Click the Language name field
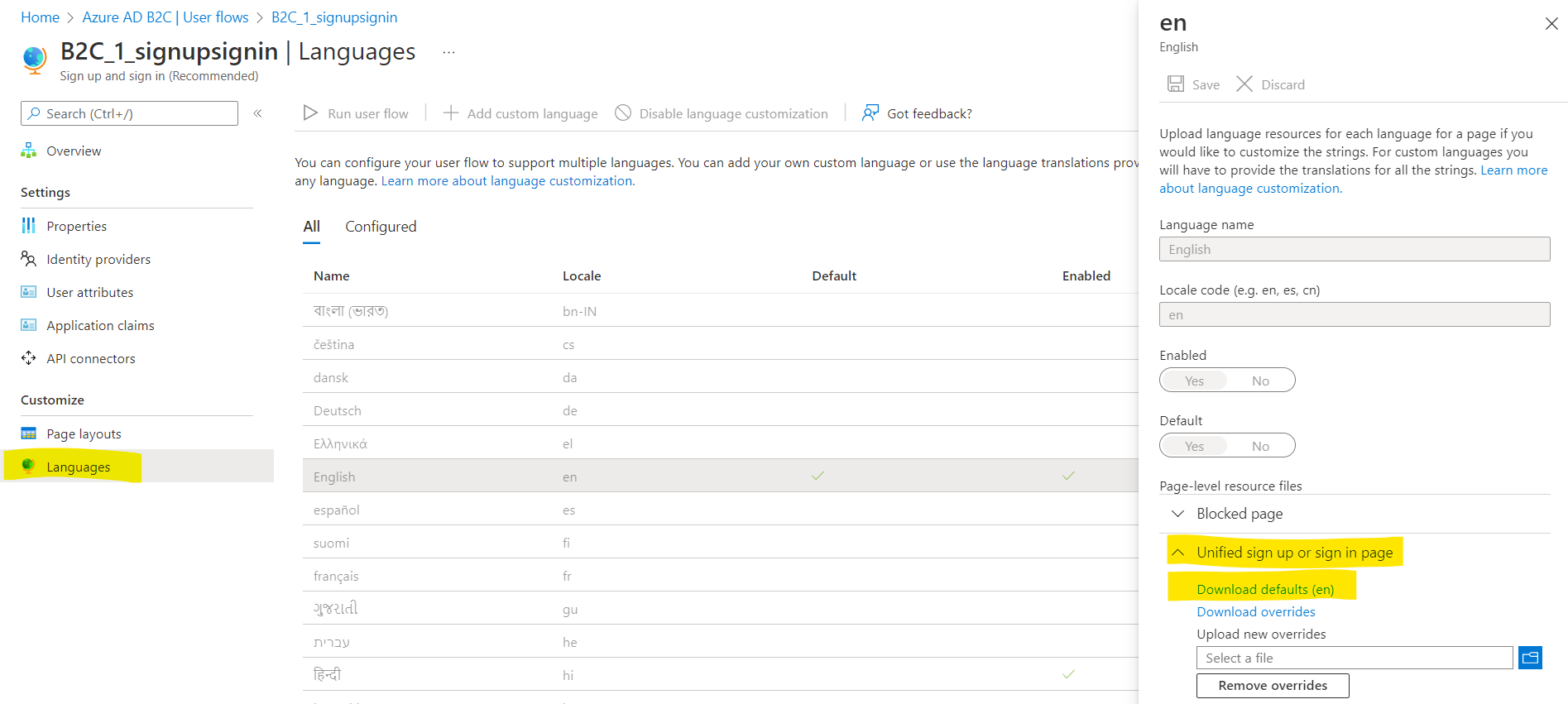The image size is (1568, 704). pos(1355,249)
